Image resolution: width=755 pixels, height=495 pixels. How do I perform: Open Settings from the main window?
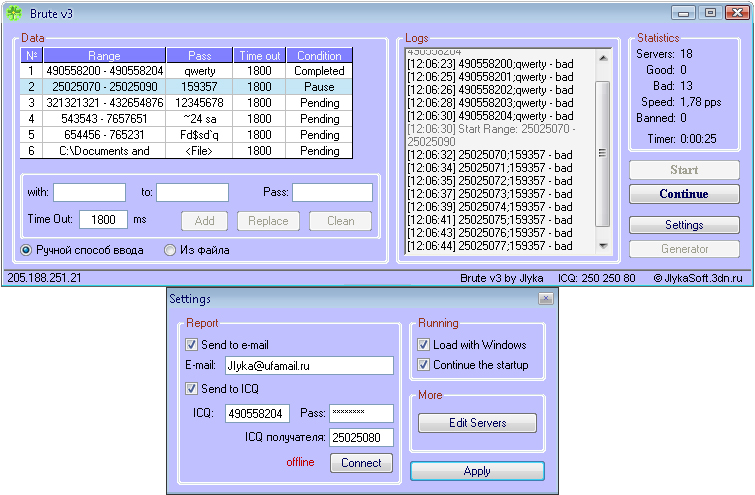684,225
